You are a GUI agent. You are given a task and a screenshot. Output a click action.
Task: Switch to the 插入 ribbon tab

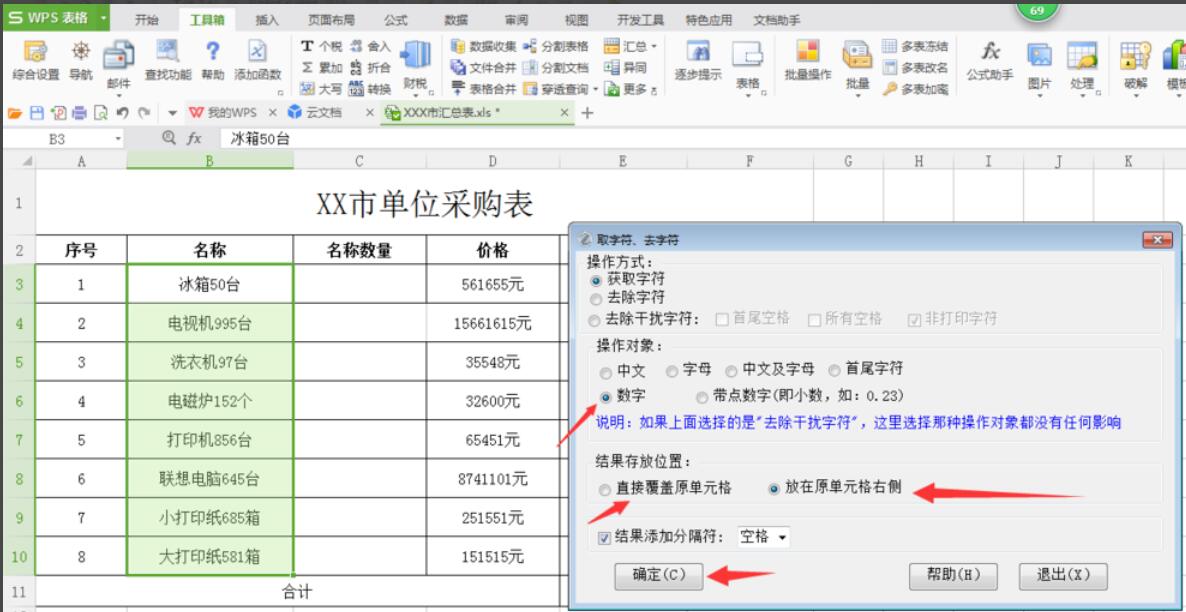pyautogui.click(x=267, y=20)
